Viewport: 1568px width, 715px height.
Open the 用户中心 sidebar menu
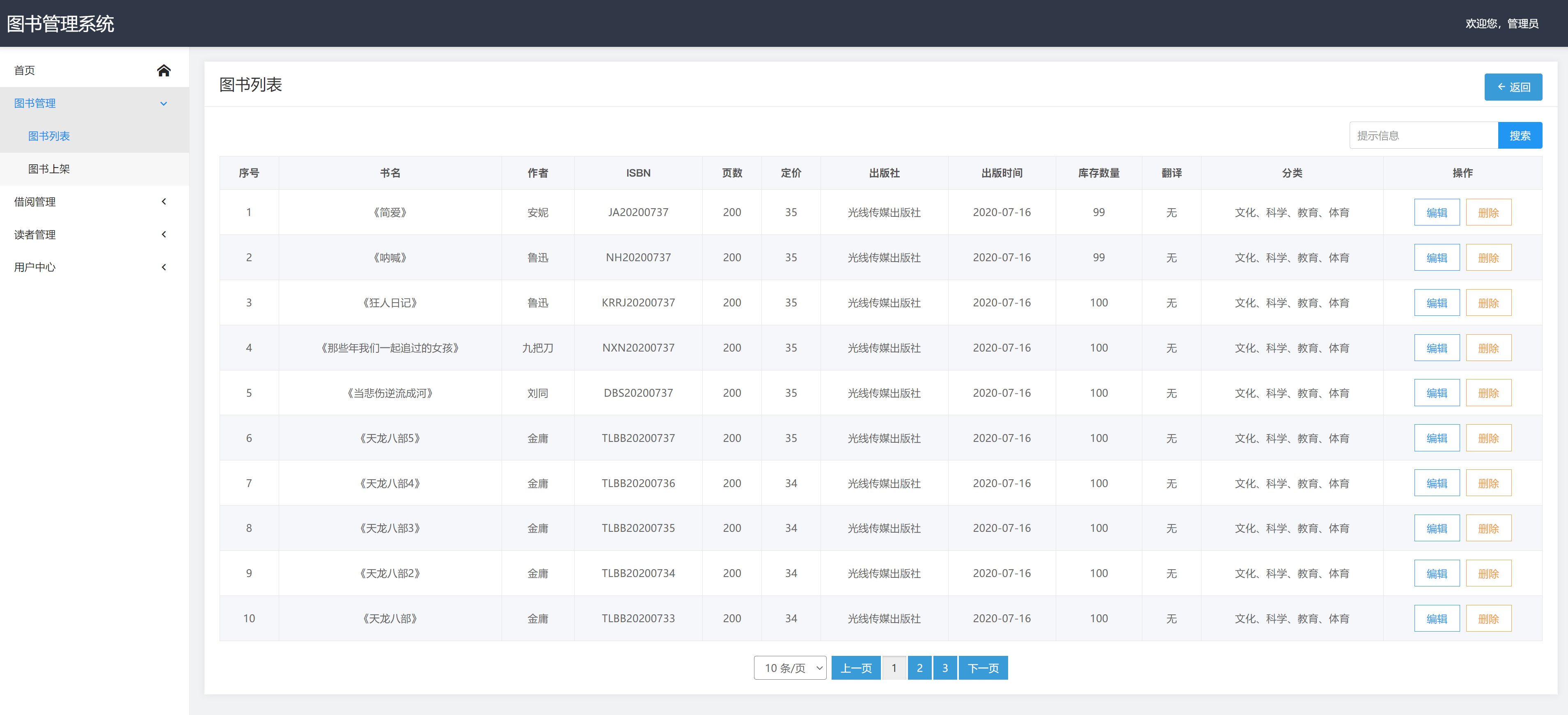click(94, 267)
